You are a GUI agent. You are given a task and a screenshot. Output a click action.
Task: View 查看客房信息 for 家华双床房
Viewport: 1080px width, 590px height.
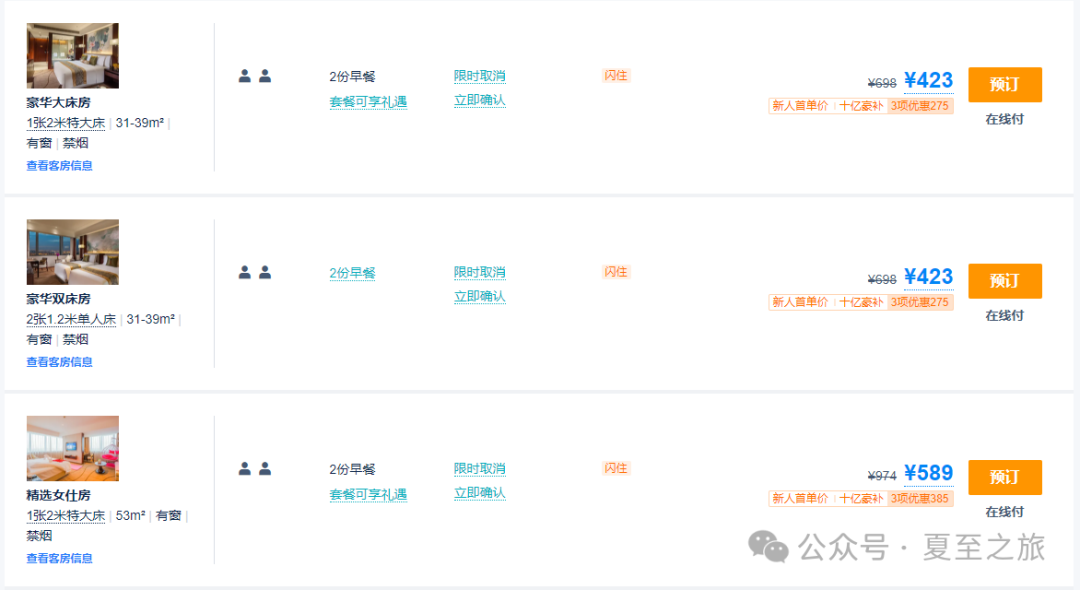59,362
